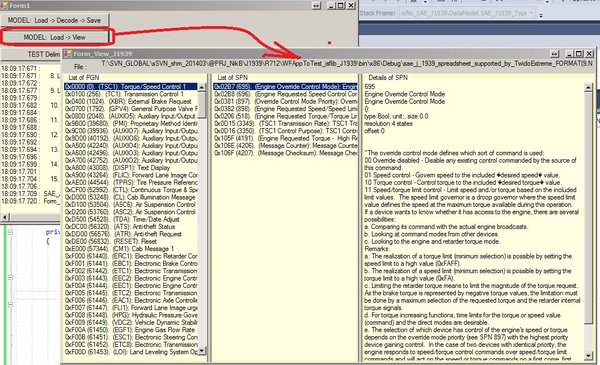Viewport: 600px width, 365px height.
Task: Pick Engine Requested Speed Control SPN 696
Action: pyautogui.click(x=285, y=94)
